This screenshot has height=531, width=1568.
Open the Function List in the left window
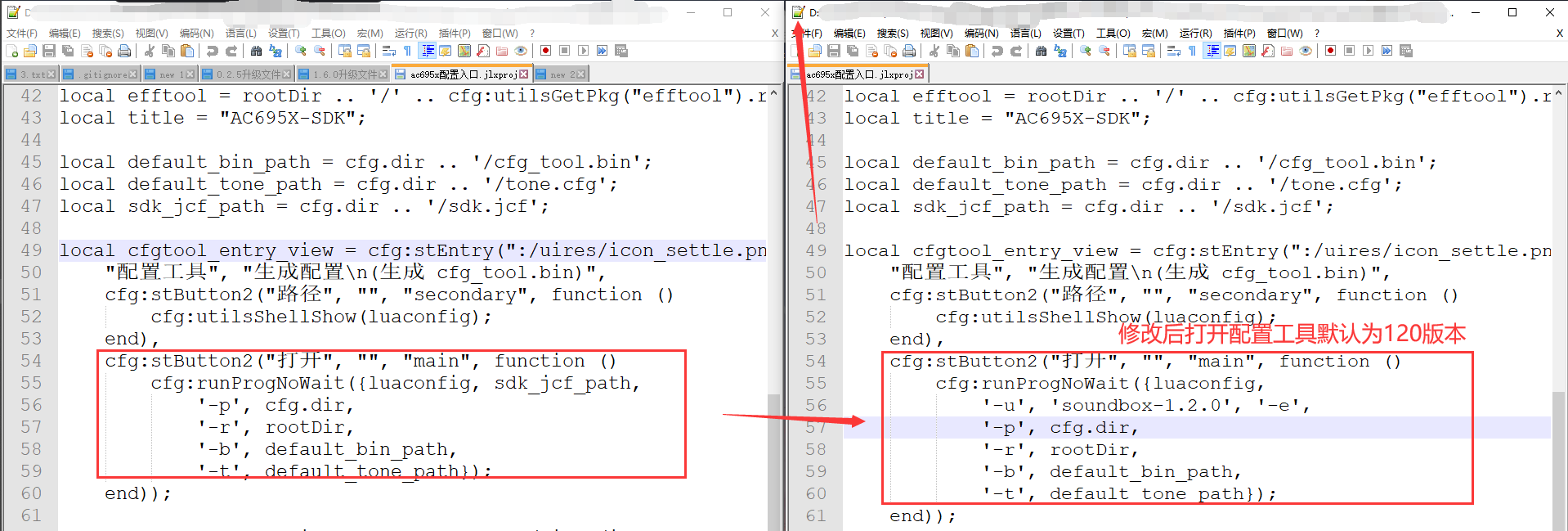483,51
